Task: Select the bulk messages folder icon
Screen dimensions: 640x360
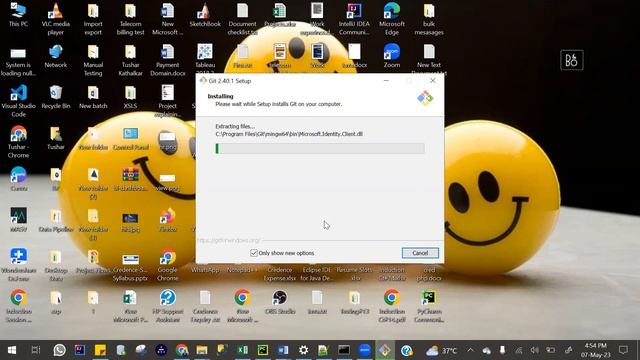Action: point(429,19)
